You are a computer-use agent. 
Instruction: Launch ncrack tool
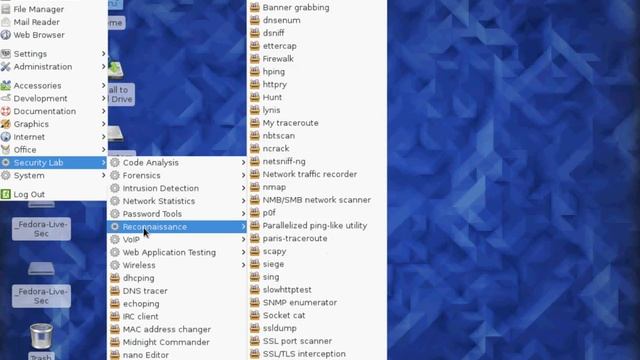317,149
